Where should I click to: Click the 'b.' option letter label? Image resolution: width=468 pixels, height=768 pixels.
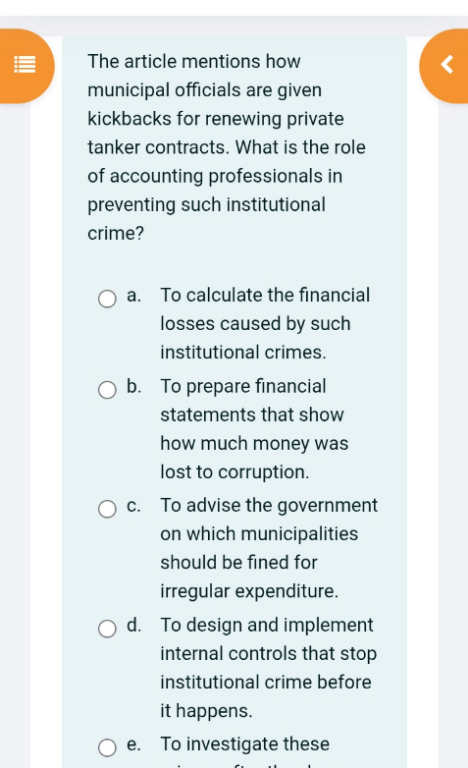click(134, 386)
